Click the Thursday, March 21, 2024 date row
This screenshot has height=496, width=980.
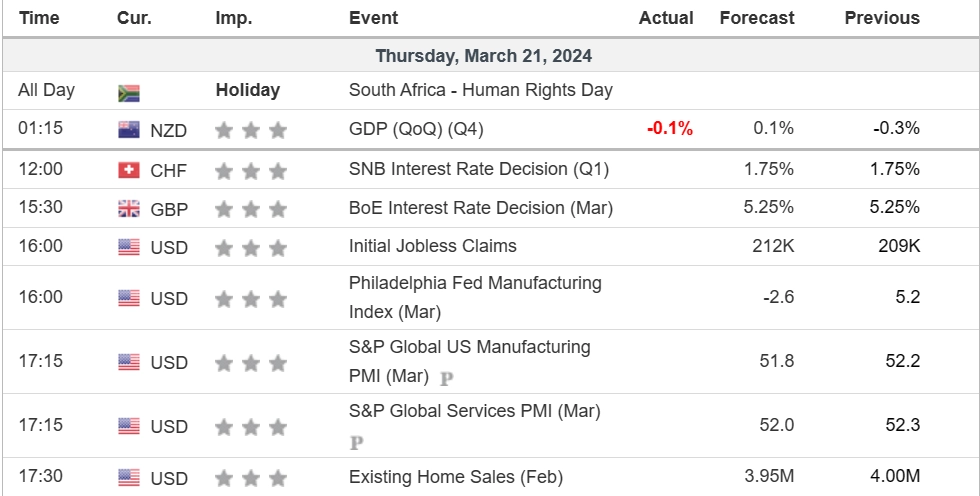(490, 56)
